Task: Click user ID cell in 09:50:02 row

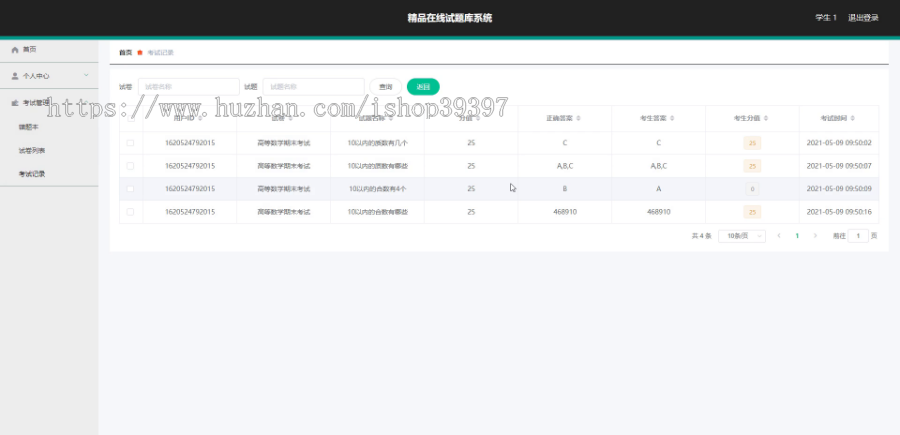Action: point(190,143)
